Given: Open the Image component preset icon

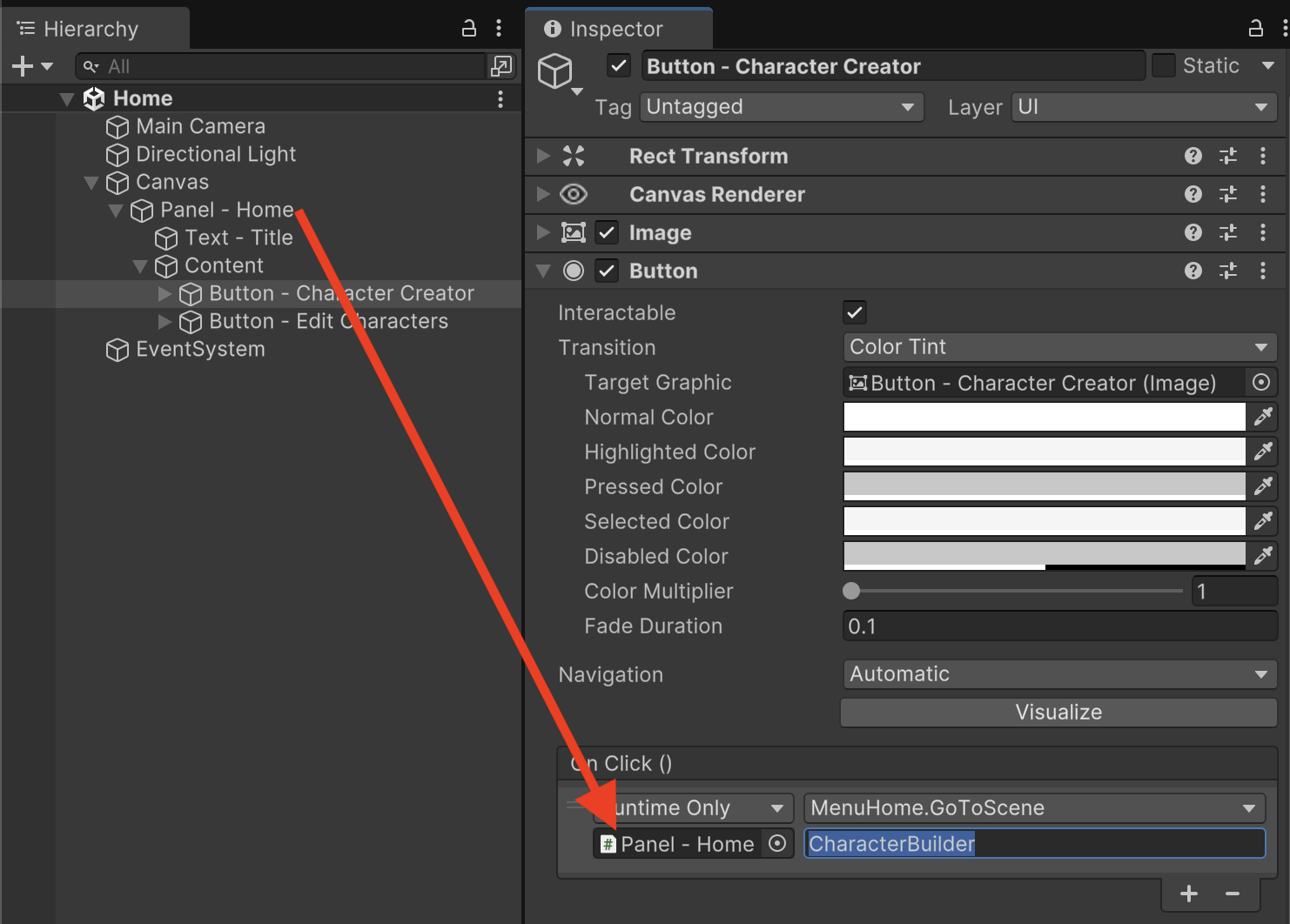Looking at the screenshot, I should click(x=1227, y=232).
